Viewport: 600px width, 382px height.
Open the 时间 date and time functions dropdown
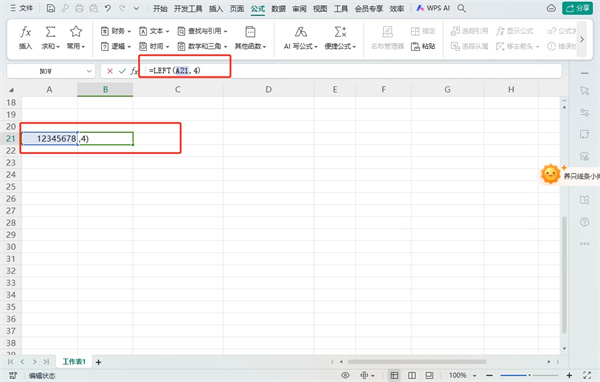(x=154, y=46)
